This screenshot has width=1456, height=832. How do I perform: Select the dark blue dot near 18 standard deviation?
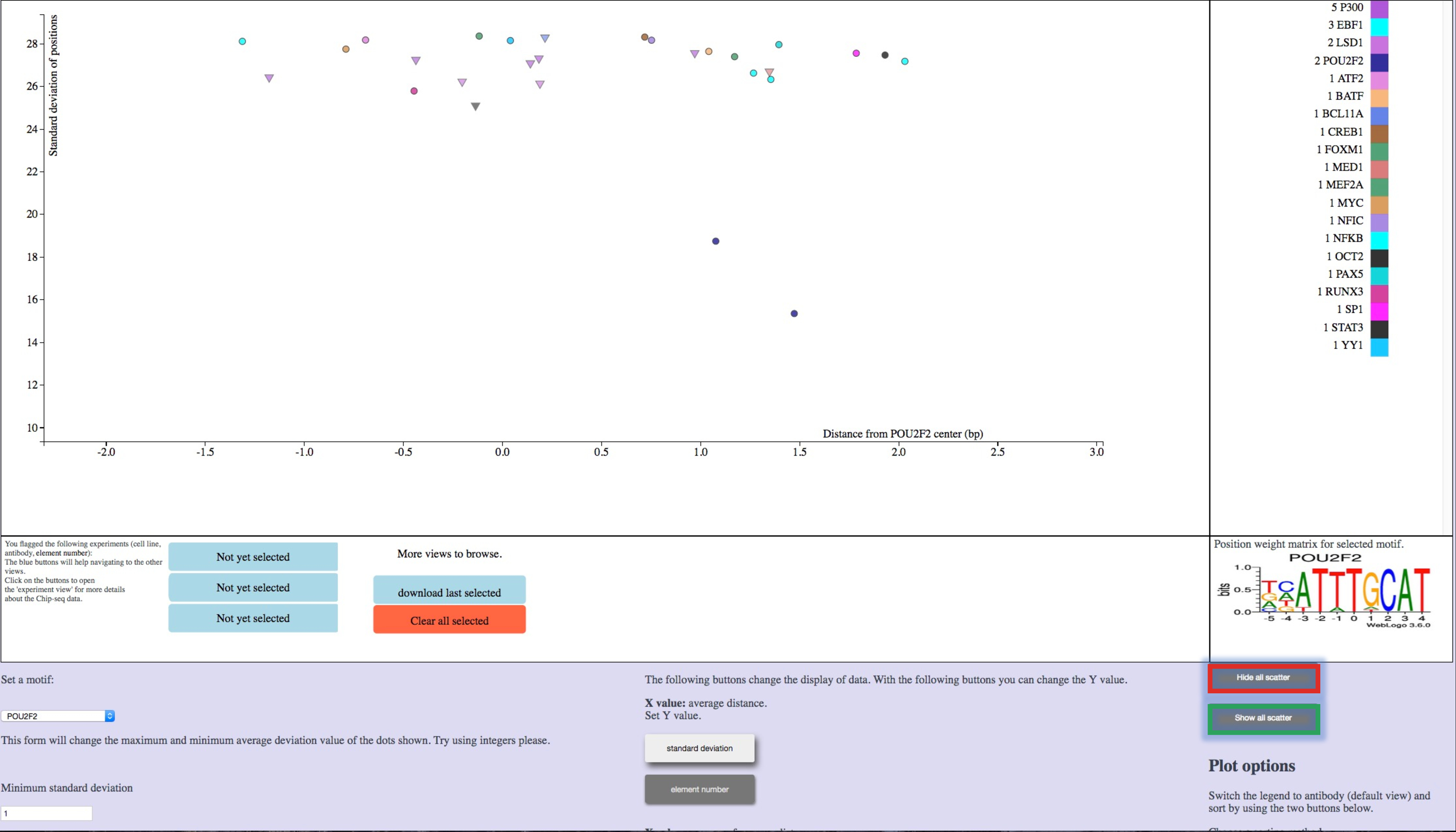coord(716,241)
